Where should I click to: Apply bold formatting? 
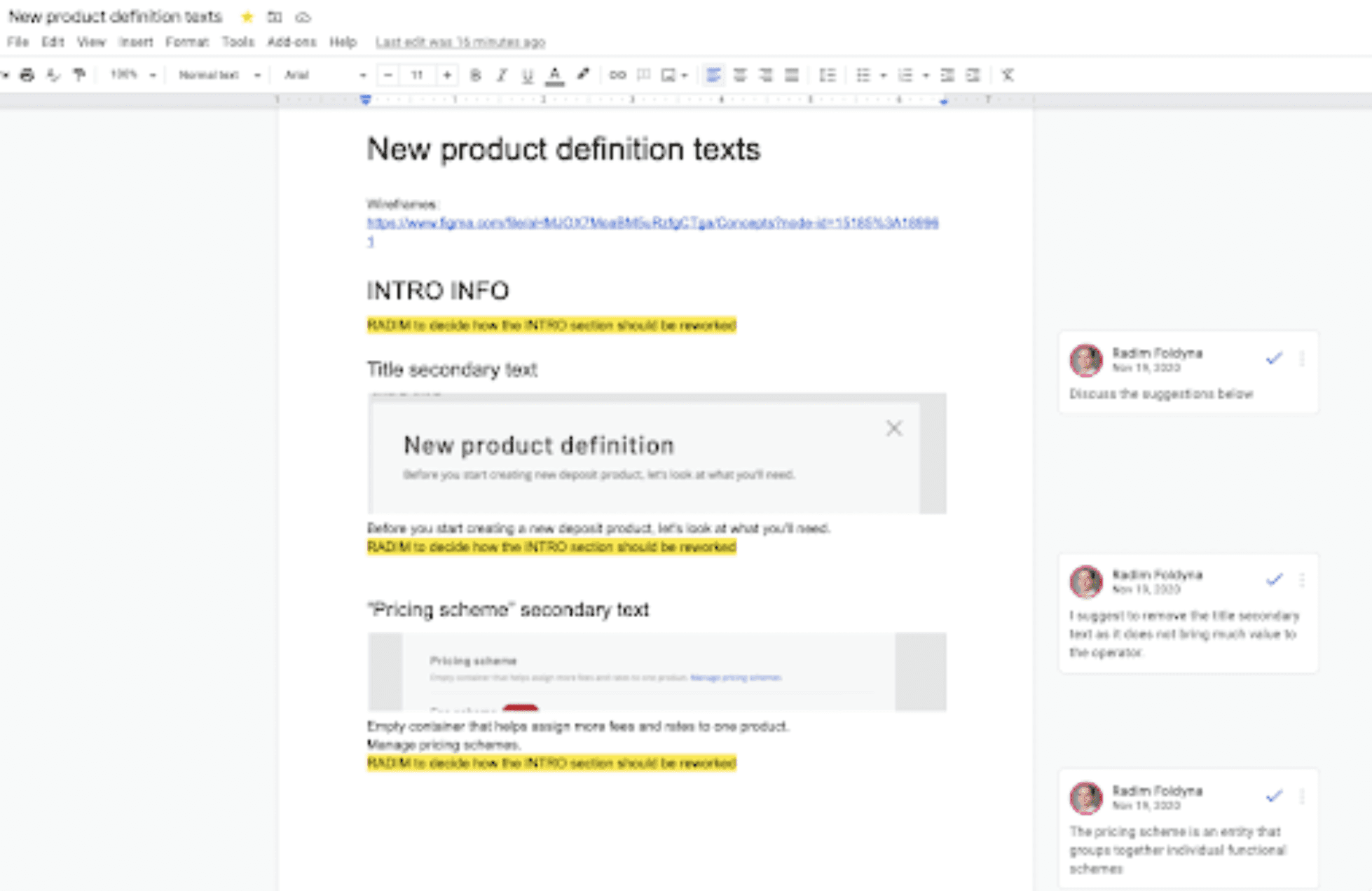click(475, 75)
